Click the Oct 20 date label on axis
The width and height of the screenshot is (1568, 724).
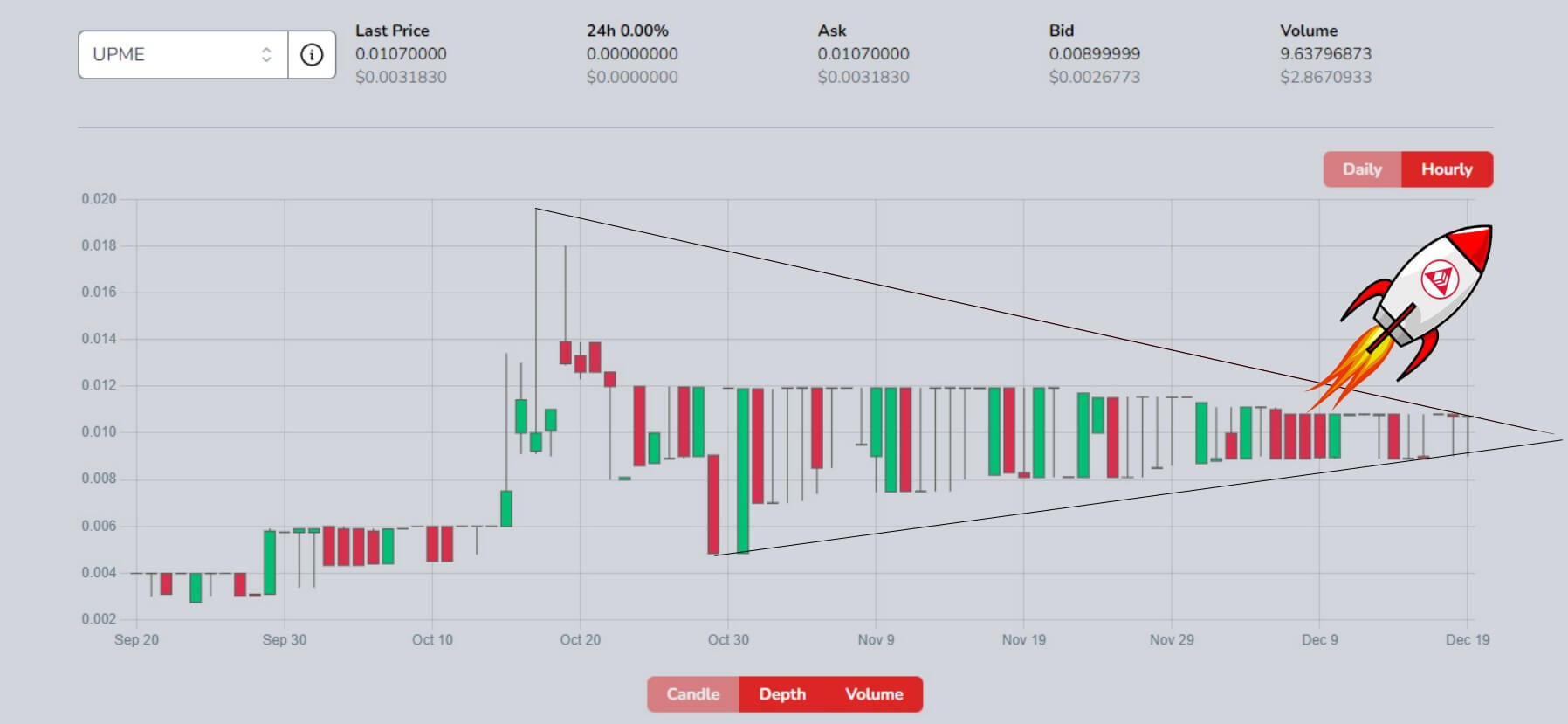581,640
